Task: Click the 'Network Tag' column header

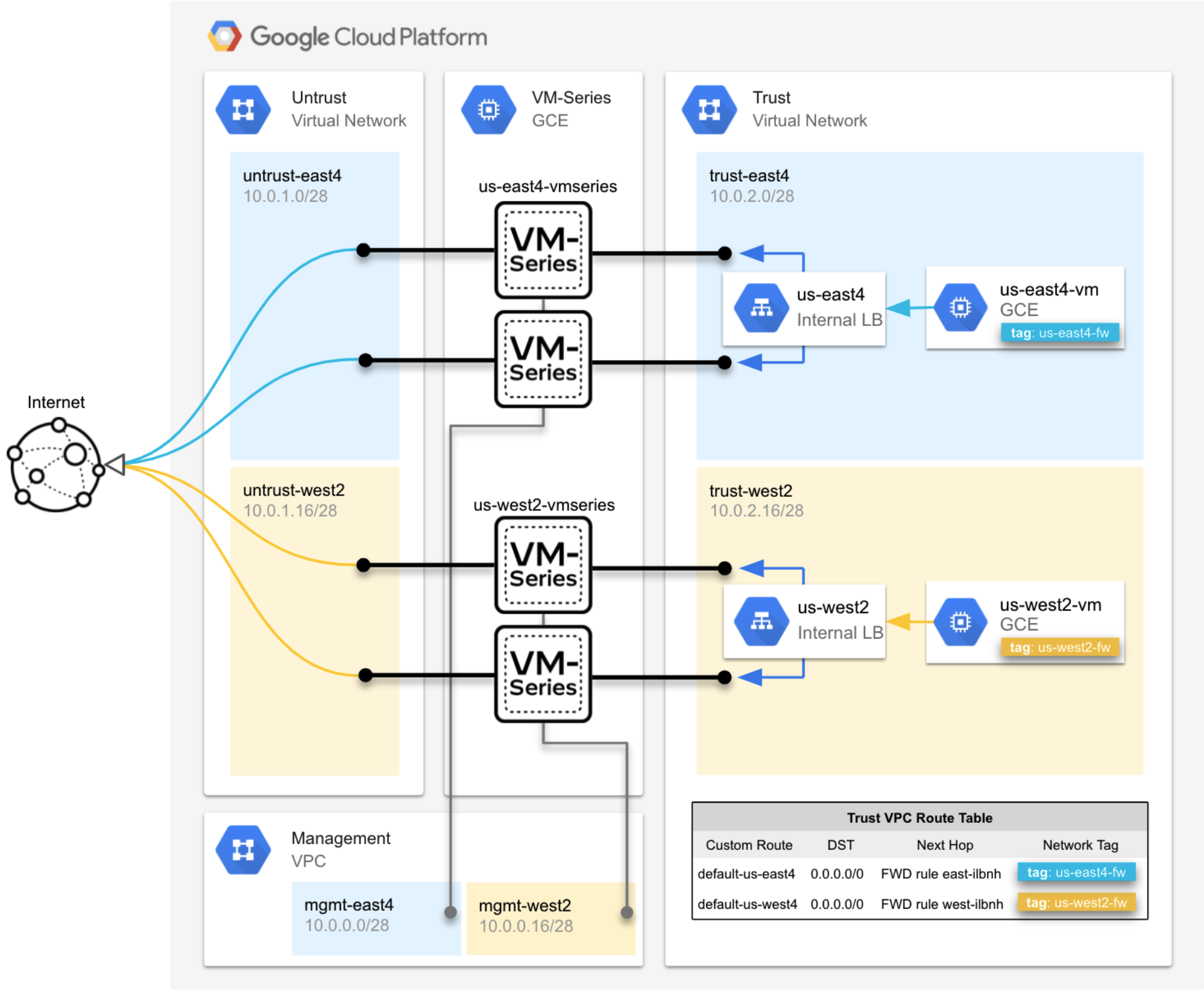Action: pos(1080,845)
